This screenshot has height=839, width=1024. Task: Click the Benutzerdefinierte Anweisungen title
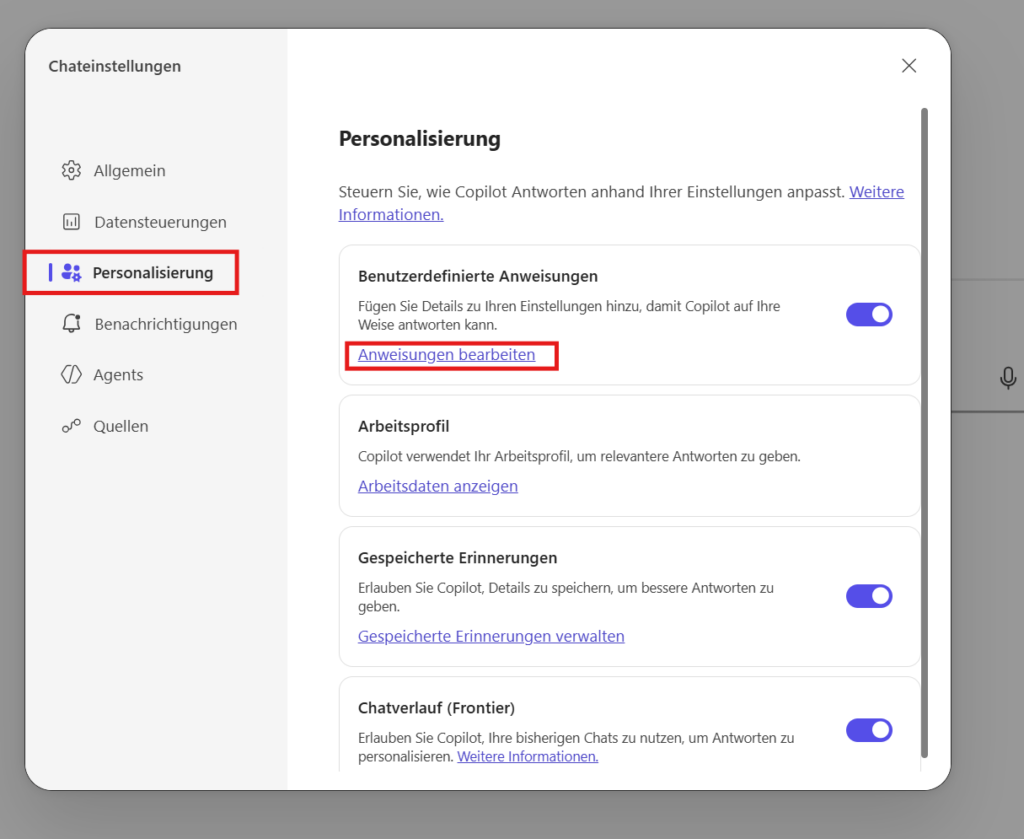tap(477, 276)
